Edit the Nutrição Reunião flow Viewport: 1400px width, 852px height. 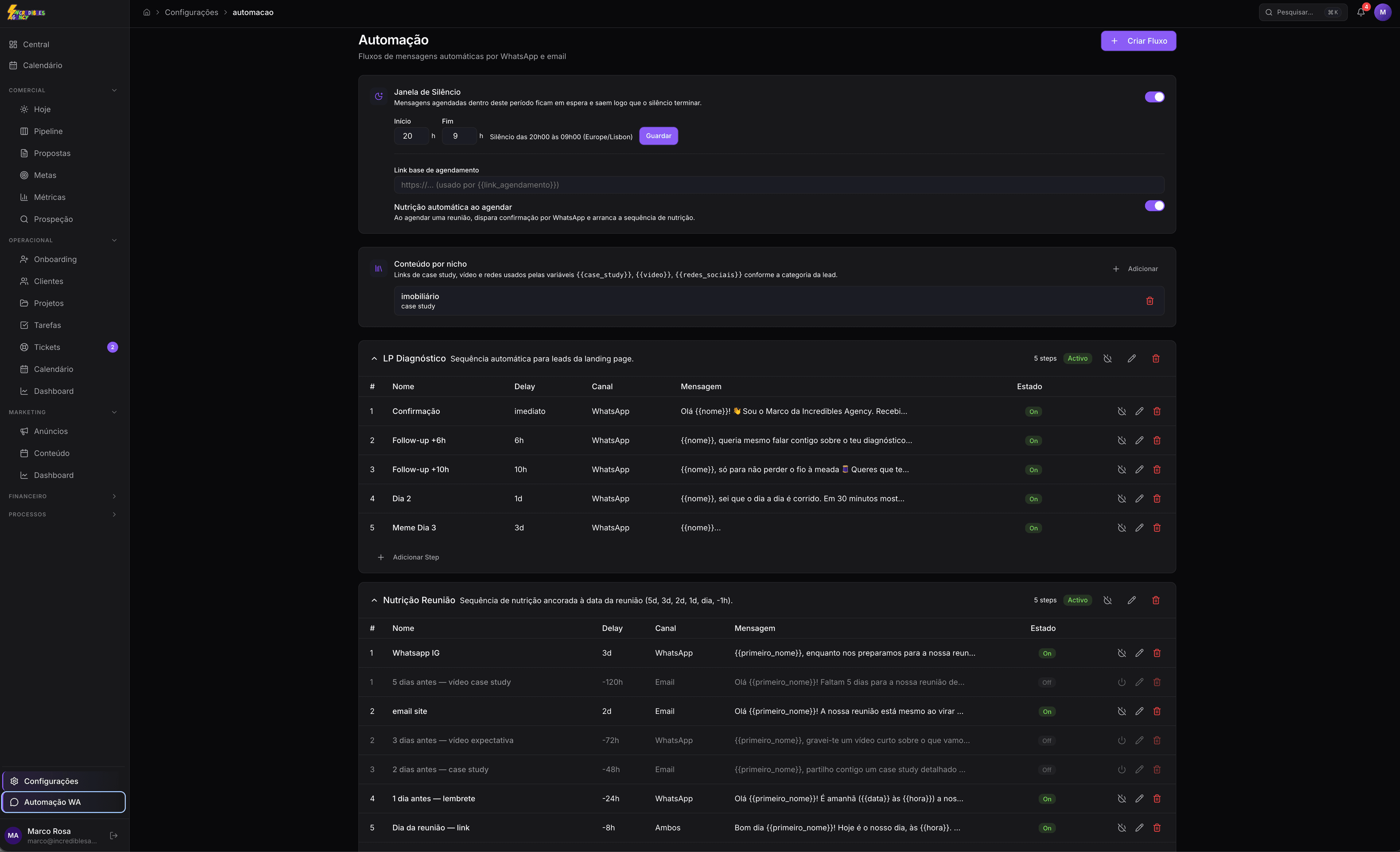(1131, 601)
